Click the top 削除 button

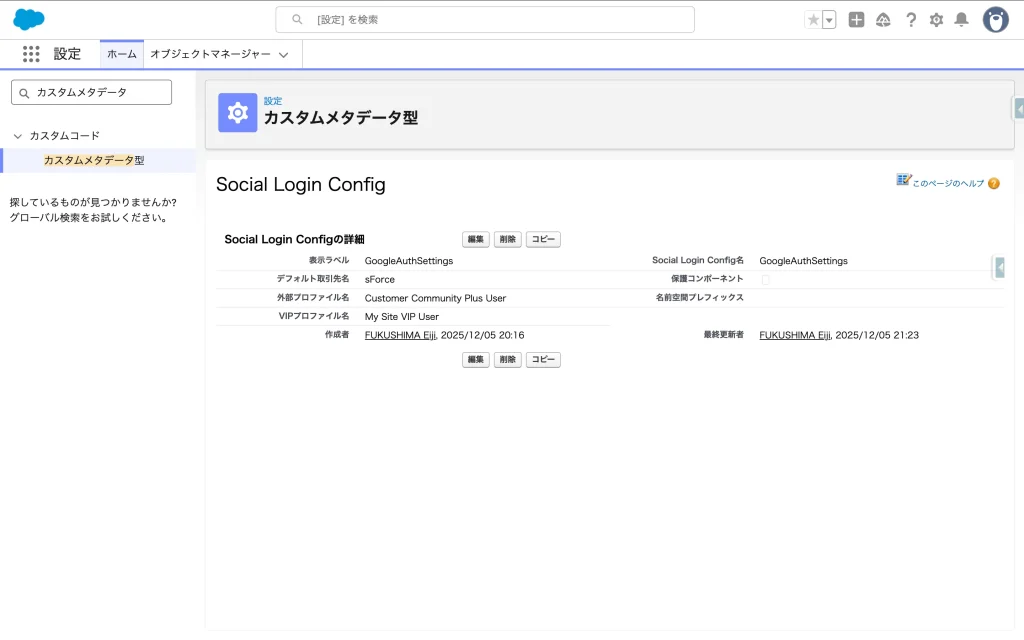click(x=507, y=240)
